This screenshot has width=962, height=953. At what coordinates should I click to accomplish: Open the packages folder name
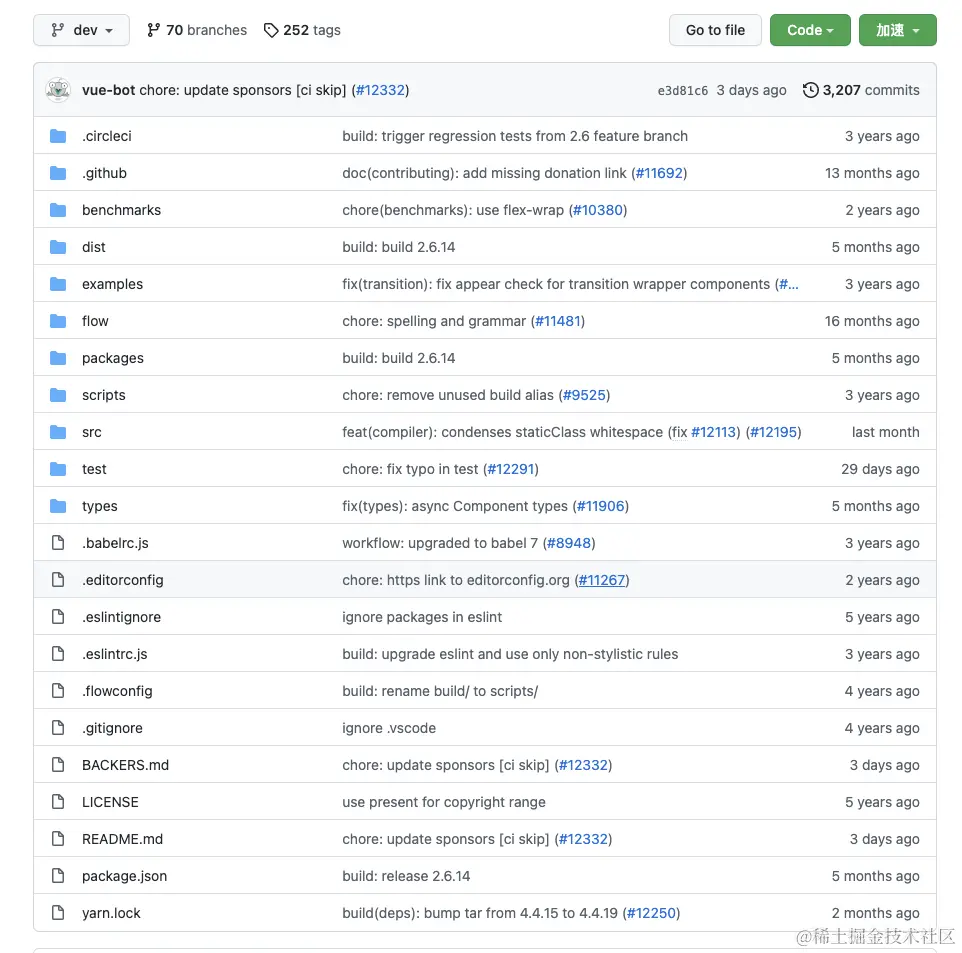[x=113, y=358]
